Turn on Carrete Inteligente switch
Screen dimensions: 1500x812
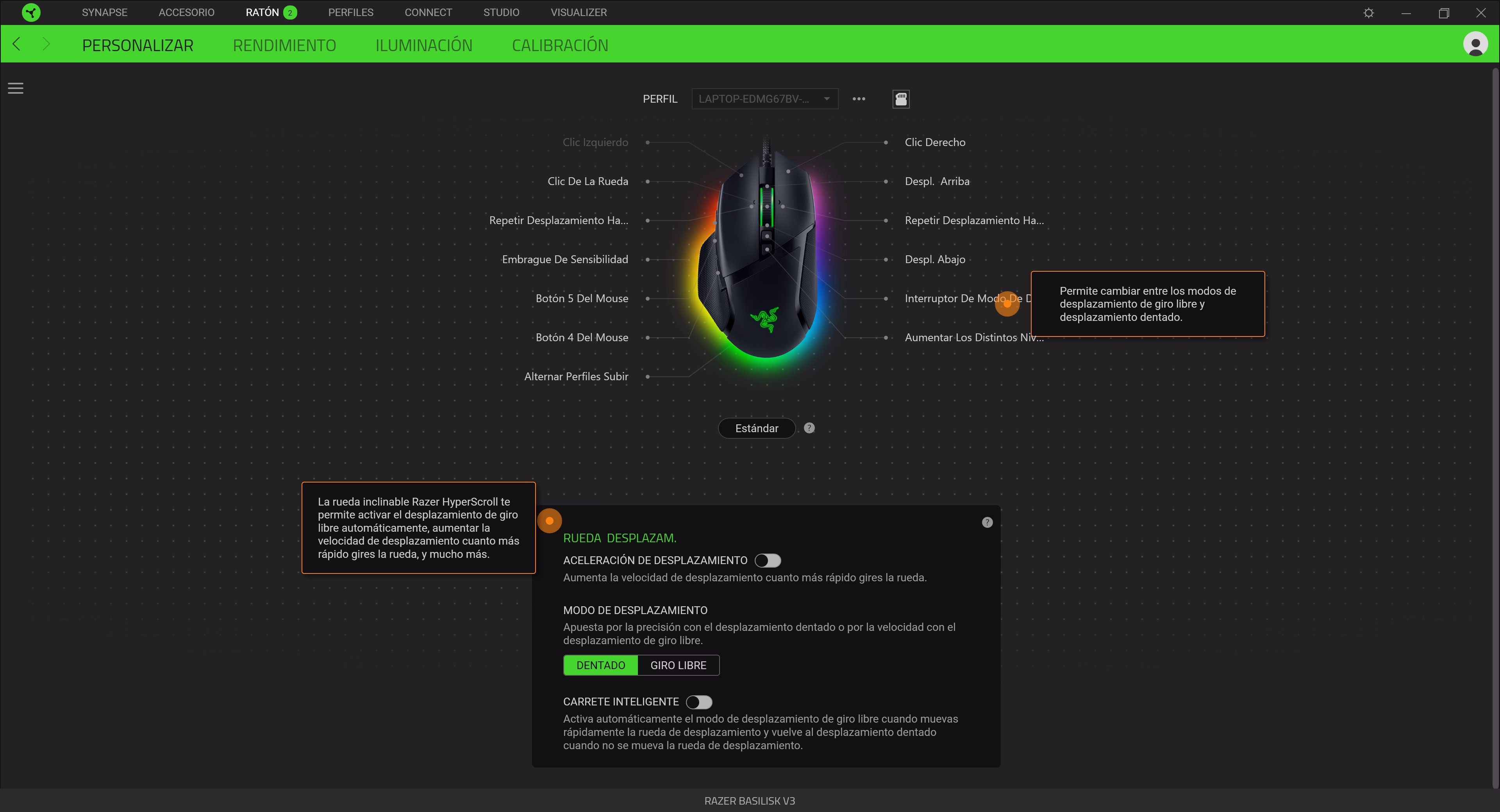point(699,702)
